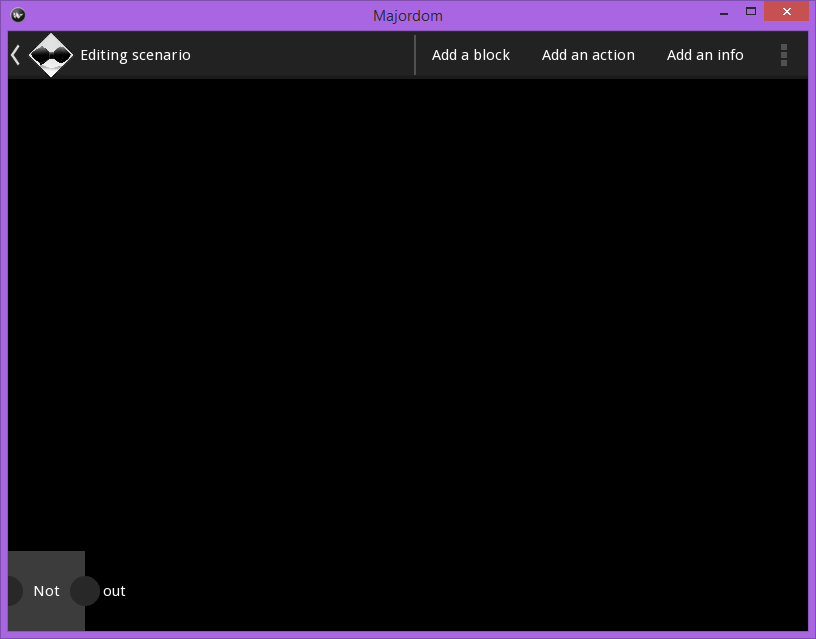This screenshot has height=639, width=816.
Task: Click the input connector dot on the Not block
Action: click(x=10, y=591)
